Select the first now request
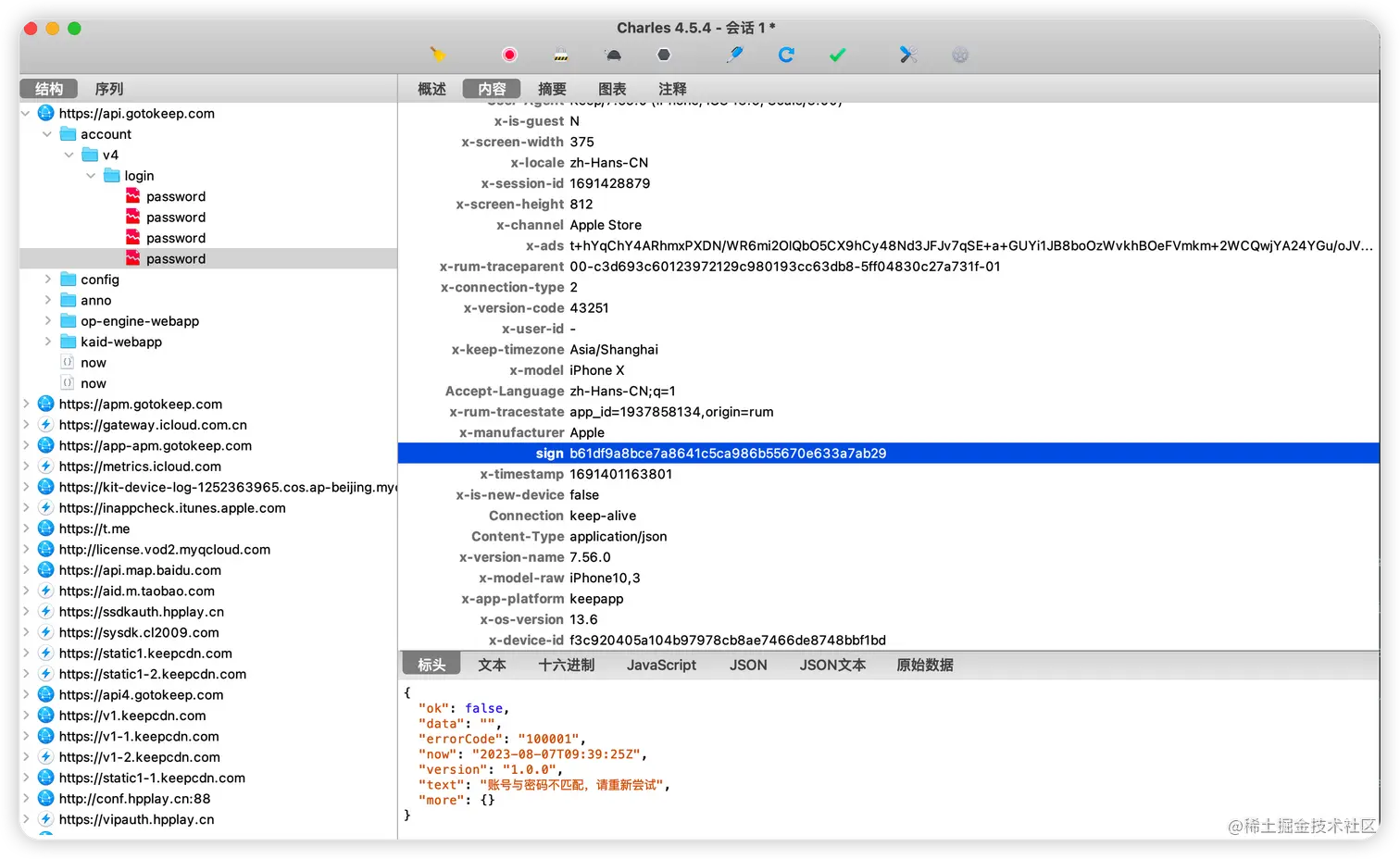The image size is (1400, 859). pos(94,363)
